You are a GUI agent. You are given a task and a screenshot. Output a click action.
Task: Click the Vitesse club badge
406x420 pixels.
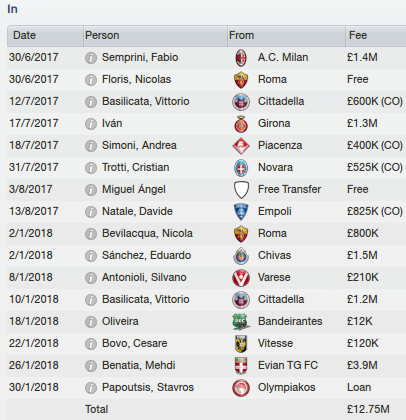[241, 344]
